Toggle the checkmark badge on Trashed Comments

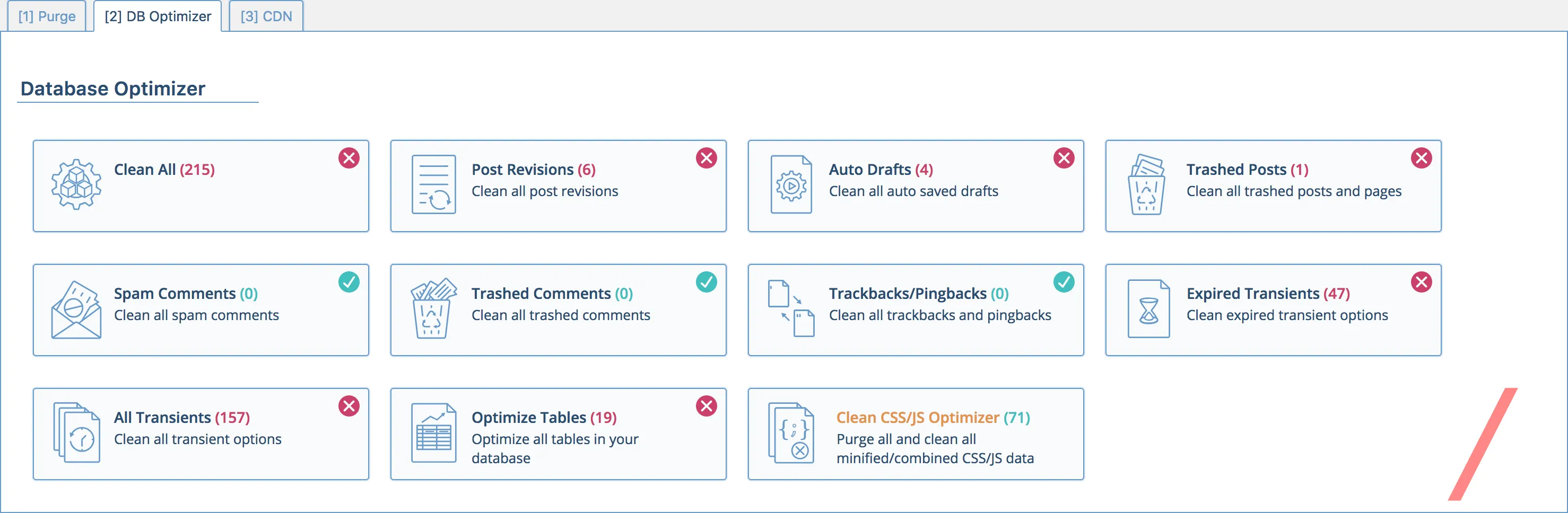coord(707,282)
